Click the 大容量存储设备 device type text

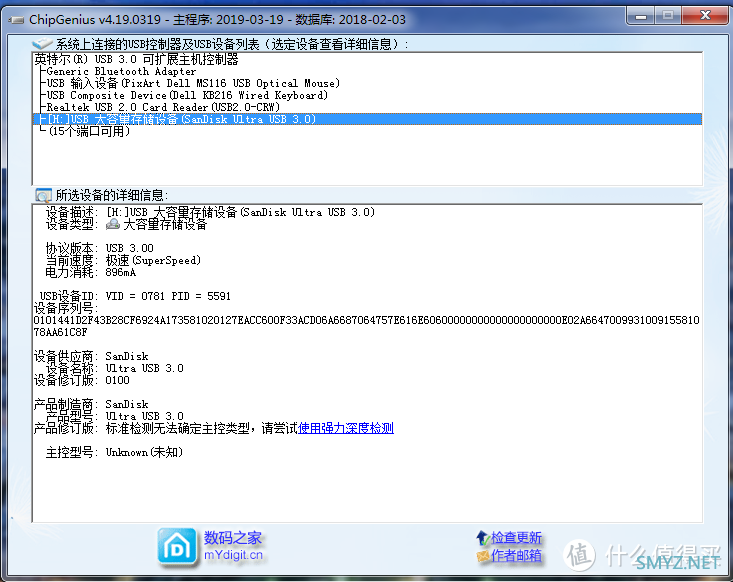165,224
